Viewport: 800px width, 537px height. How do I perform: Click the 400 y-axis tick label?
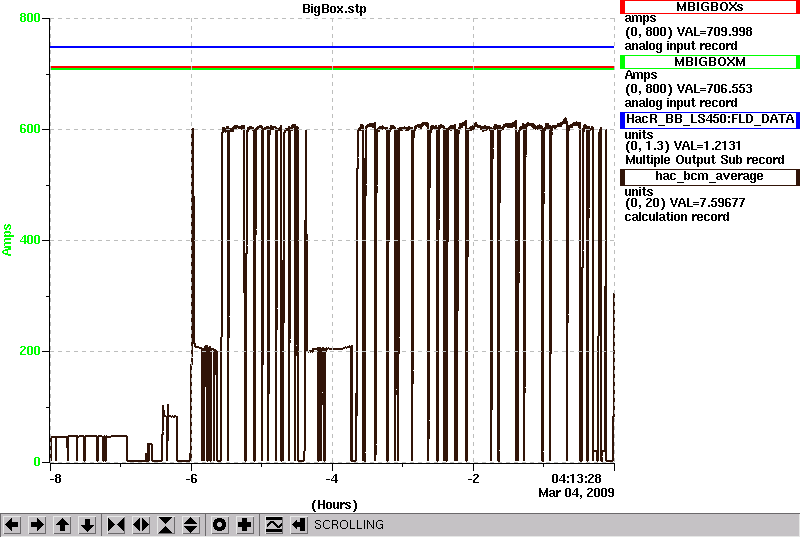(x=30, y=240)
